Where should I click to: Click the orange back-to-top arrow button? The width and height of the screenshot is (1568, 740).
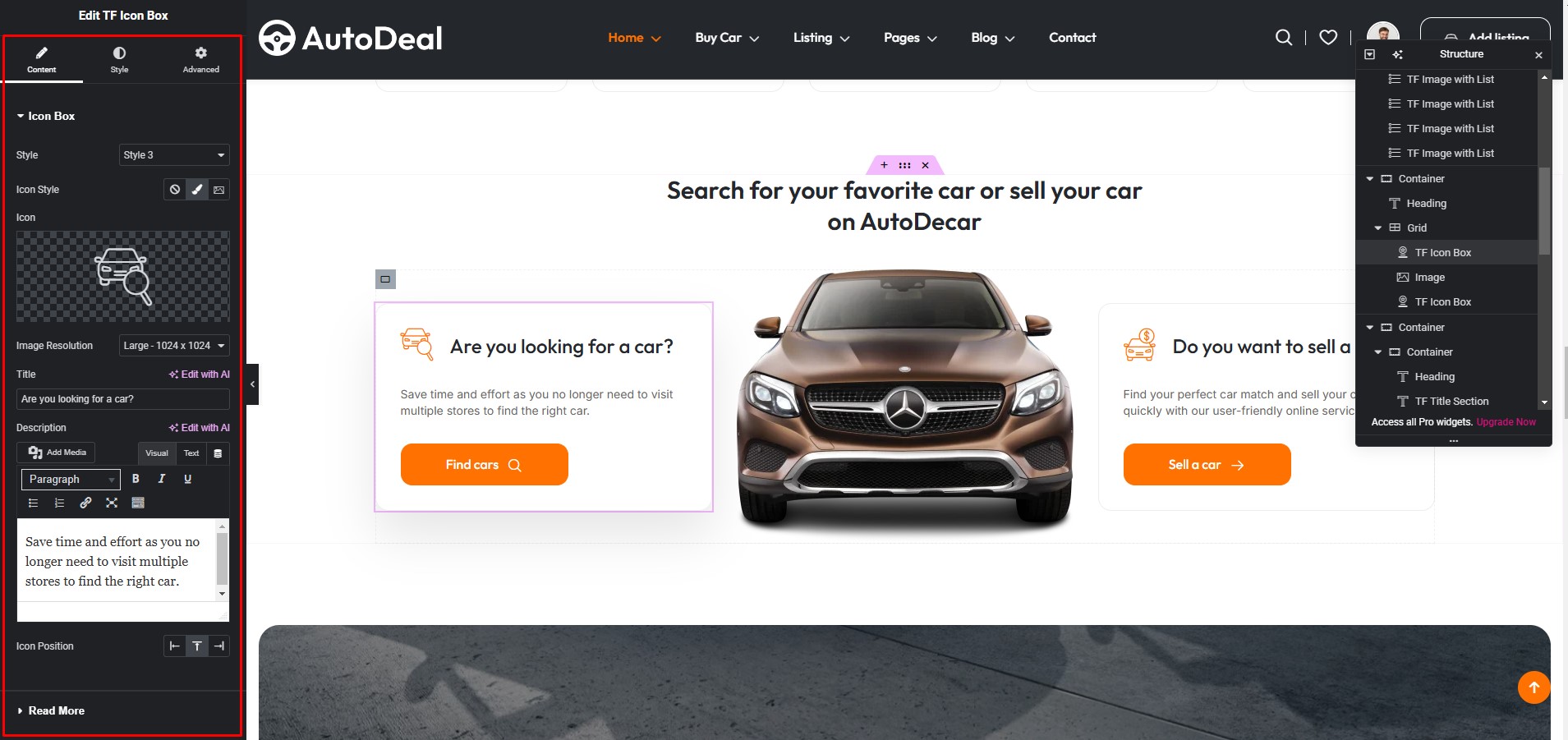[1534, 687]
